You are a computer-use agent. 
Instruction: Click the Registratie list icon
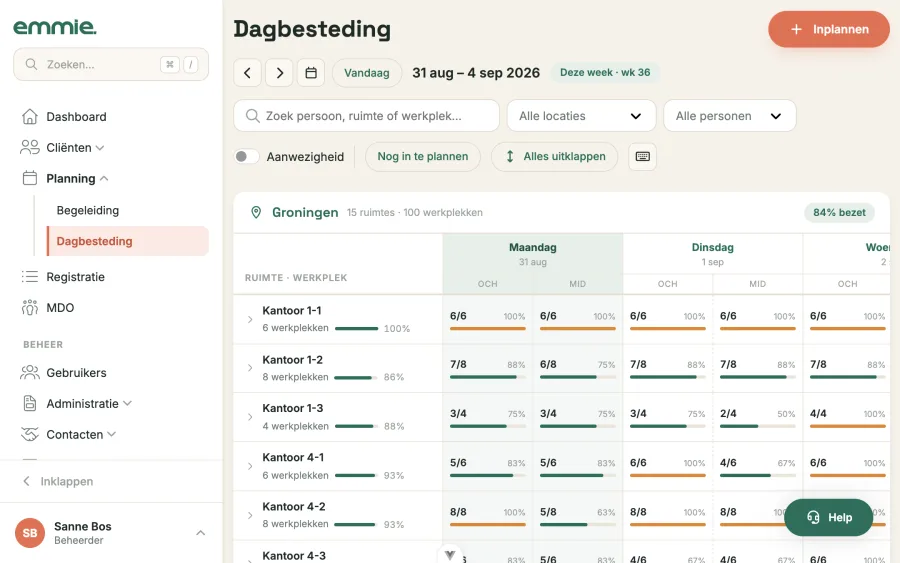pyautogui.click(x=30, y=277)
